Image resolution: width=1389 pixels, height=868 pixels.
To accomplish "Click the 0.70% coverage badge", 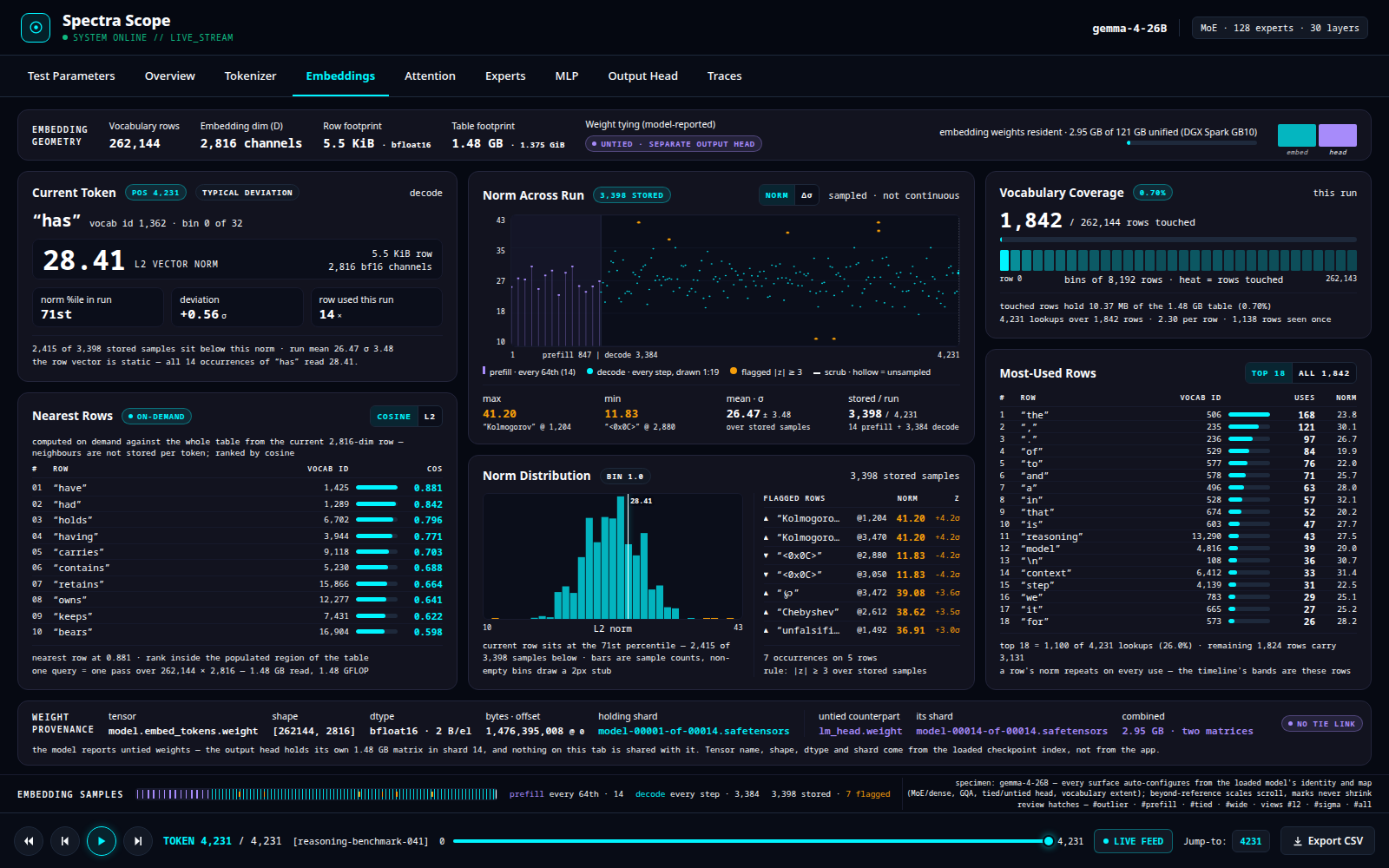I will tap(1153, 193).
